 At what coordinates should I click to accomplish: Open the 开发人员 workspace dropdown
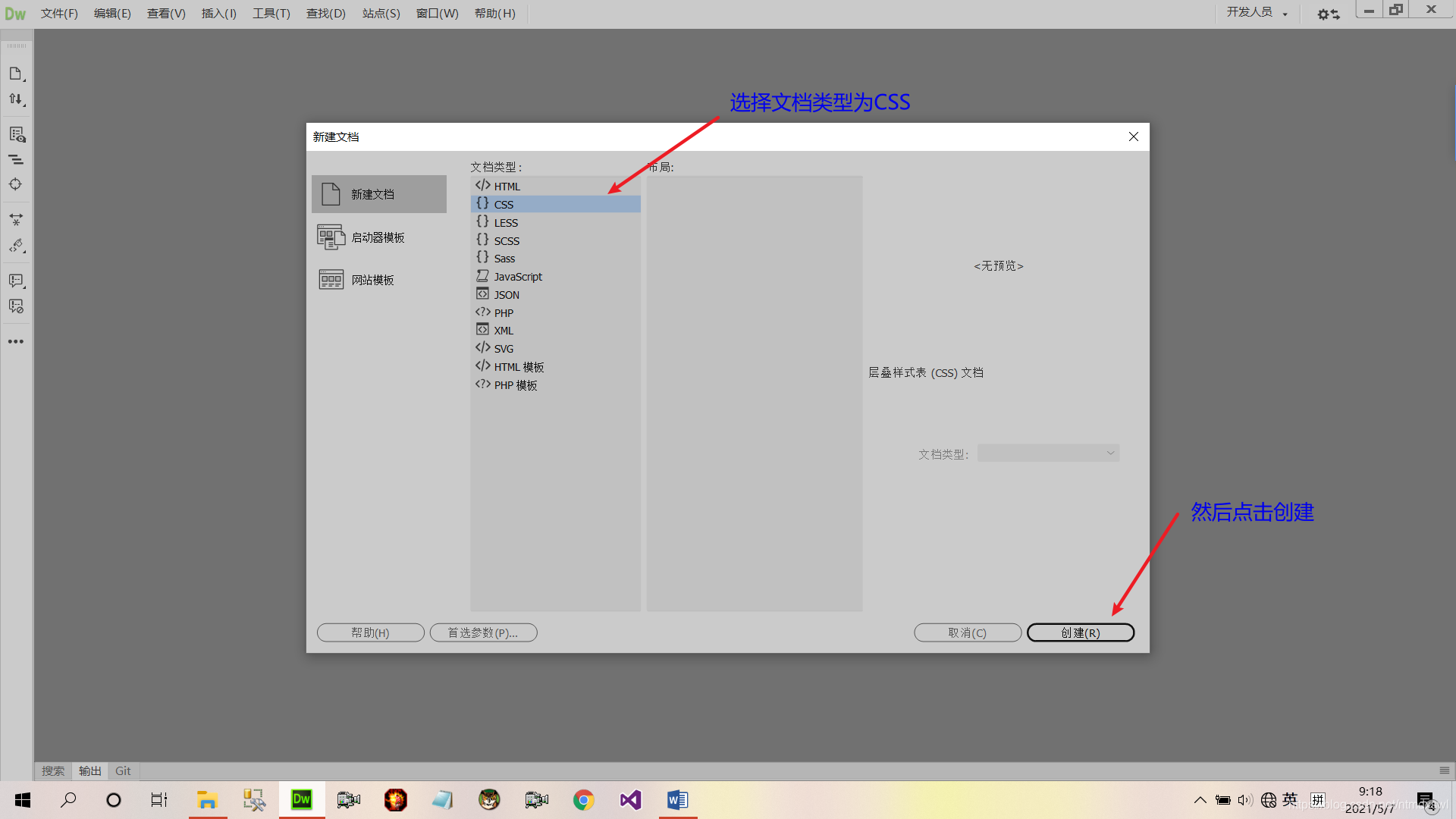pos(1257,13)
